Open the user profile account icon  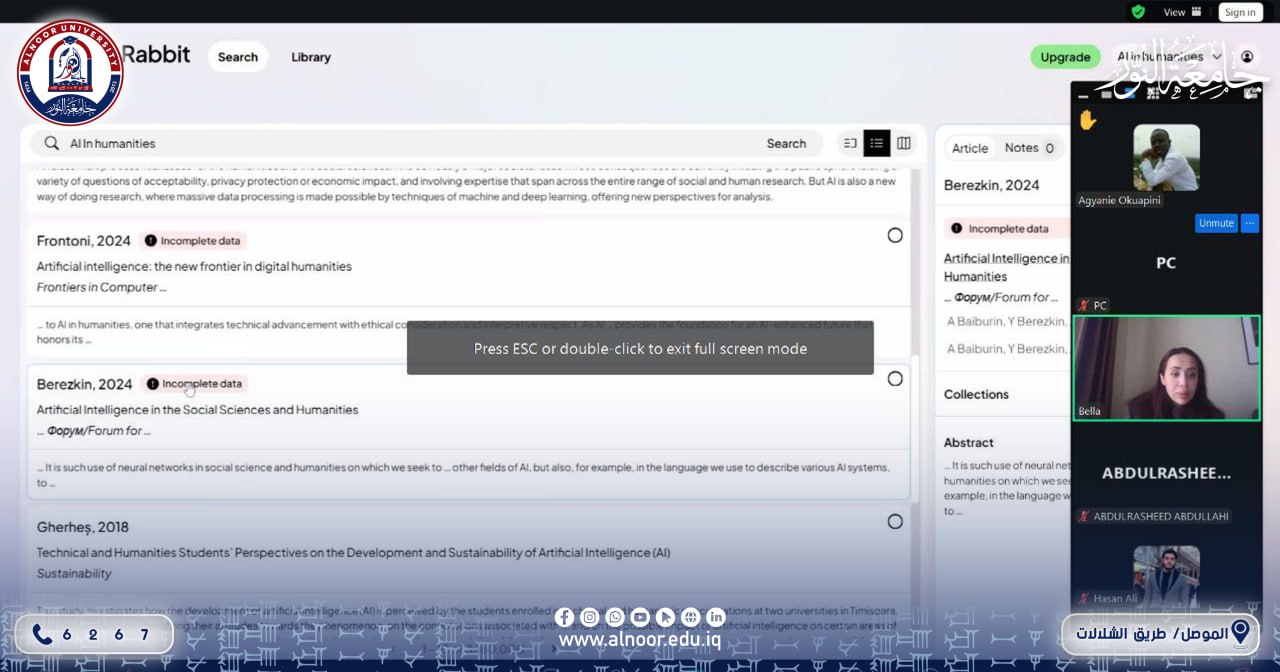[x=1247, y=57]
